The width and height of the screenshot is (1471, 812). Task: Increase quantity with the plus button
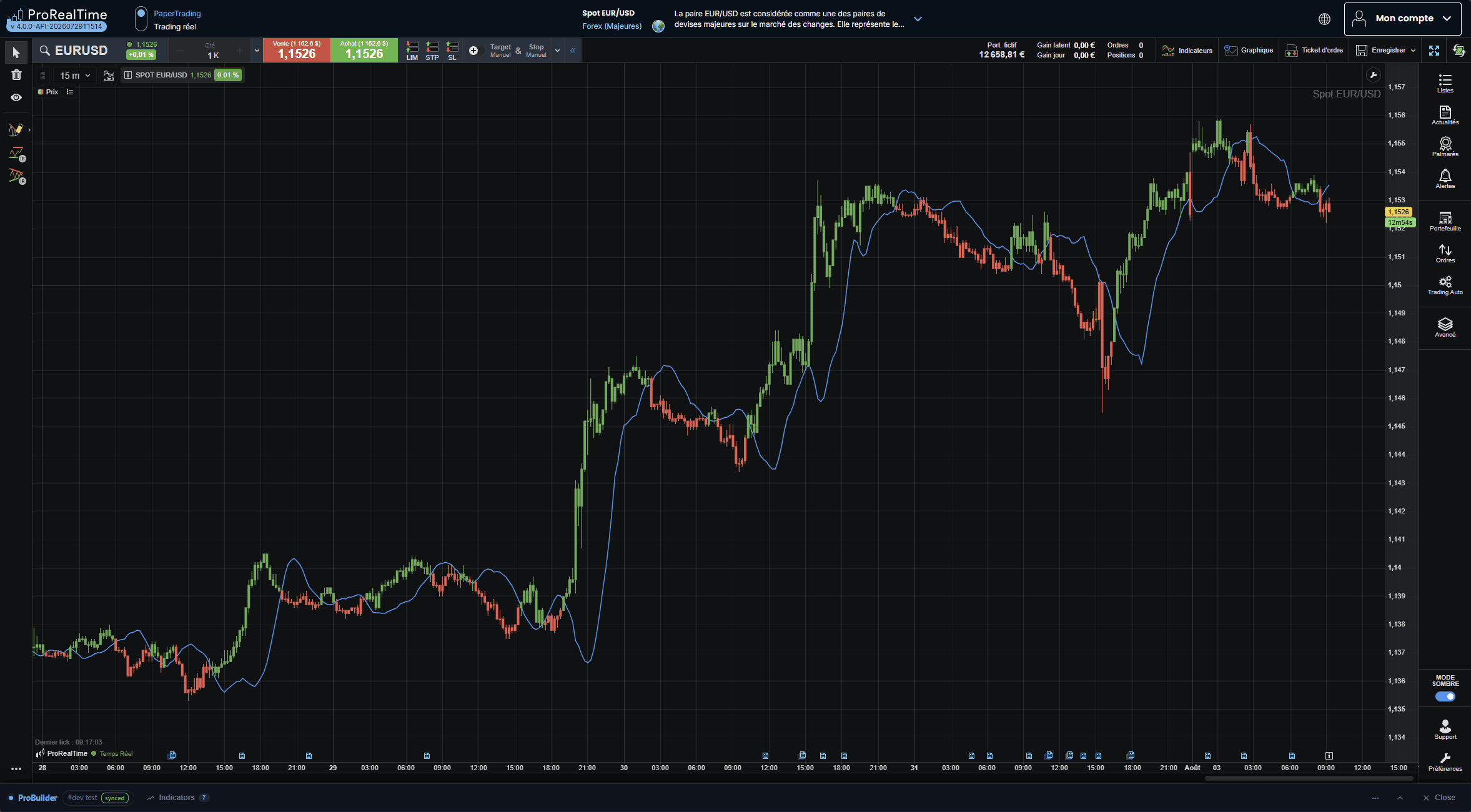click(x=239, y=51)
